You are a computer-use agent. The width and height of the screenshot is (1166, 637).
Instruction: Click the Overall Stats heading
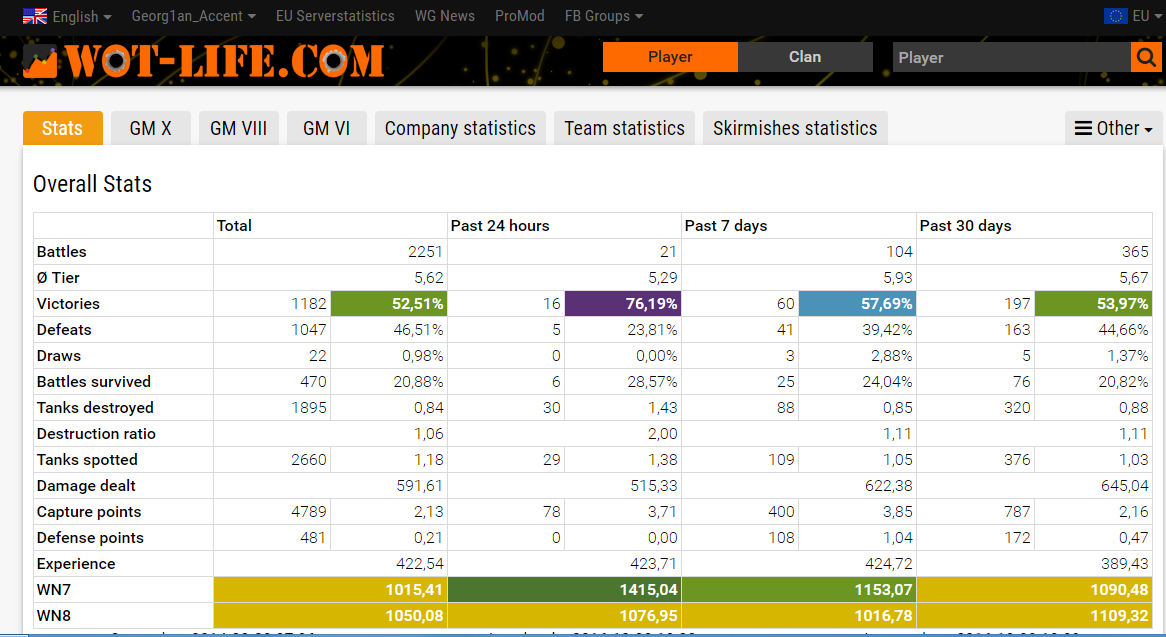(x=92, y=184)
